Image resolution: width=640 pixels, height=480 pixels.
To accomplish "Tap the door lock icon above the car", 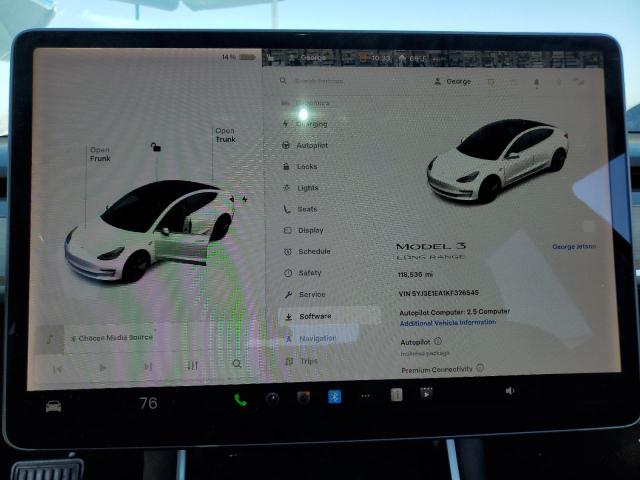I will tap(155, 147).
